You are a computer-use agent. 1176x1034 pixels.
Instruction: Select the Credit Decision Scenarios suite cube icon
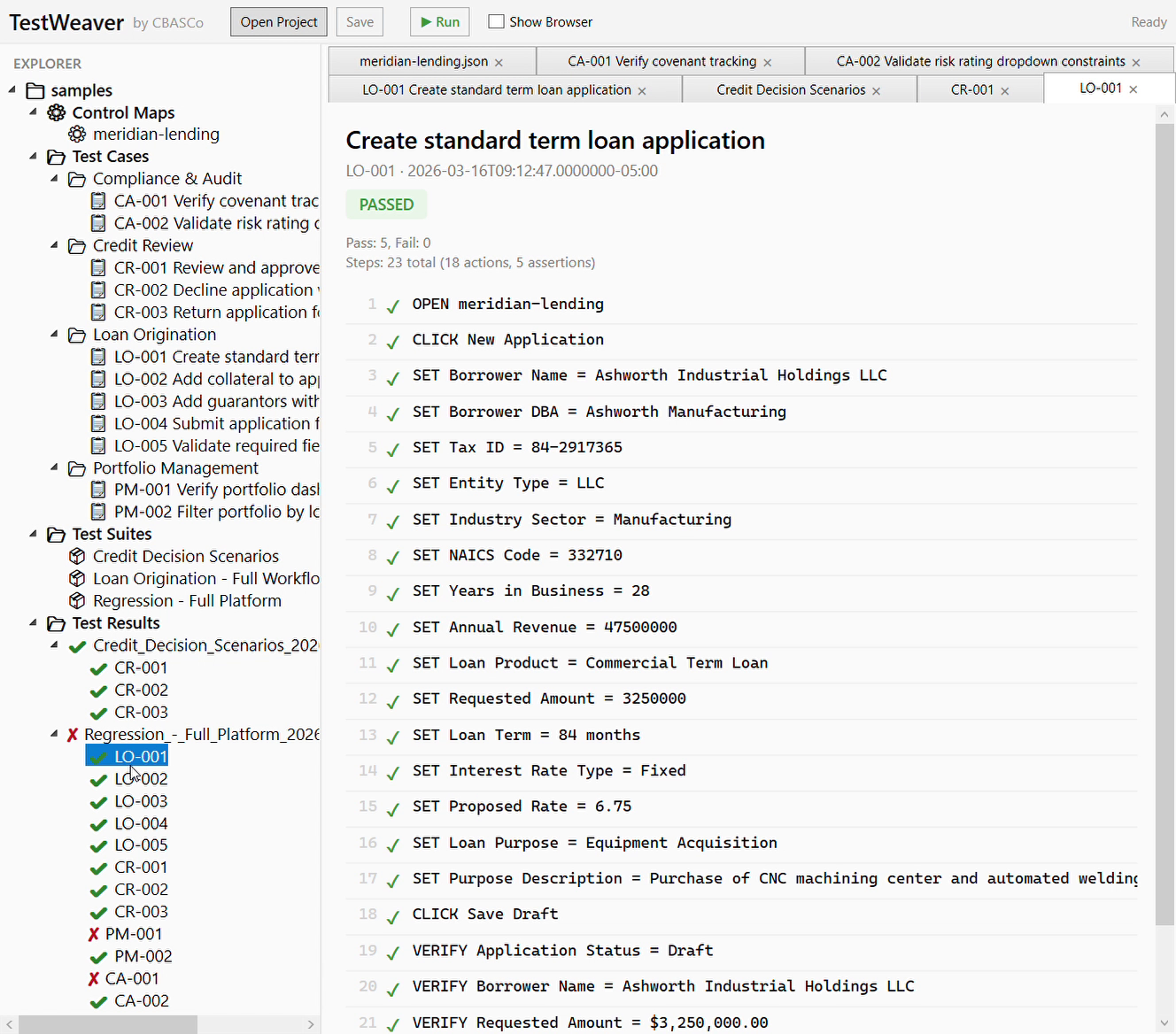pyautogui.click(x=77, y=556)
